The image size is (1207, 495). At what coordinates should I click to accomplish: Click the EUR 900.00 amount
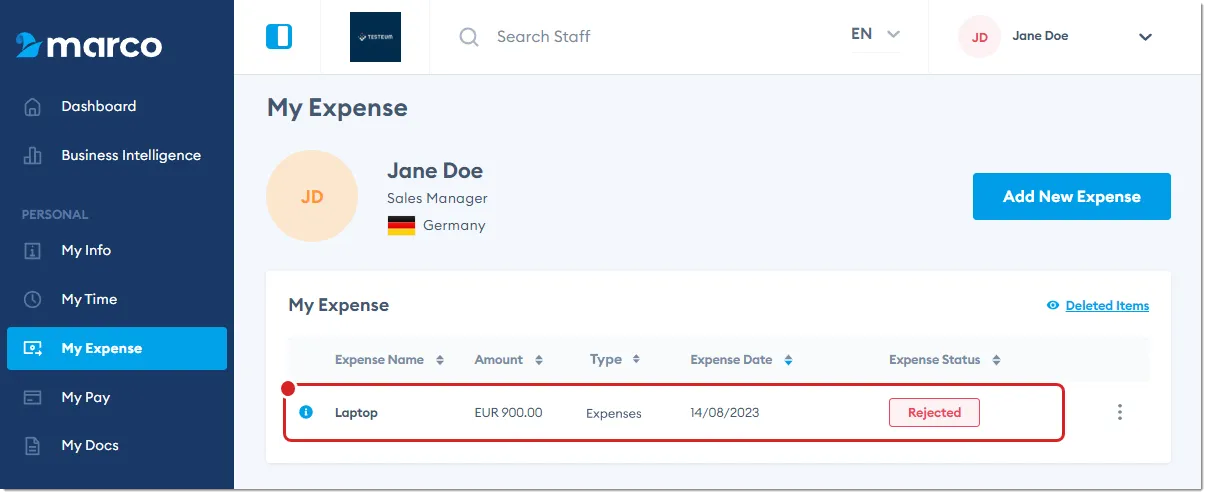tap(508, 412)
